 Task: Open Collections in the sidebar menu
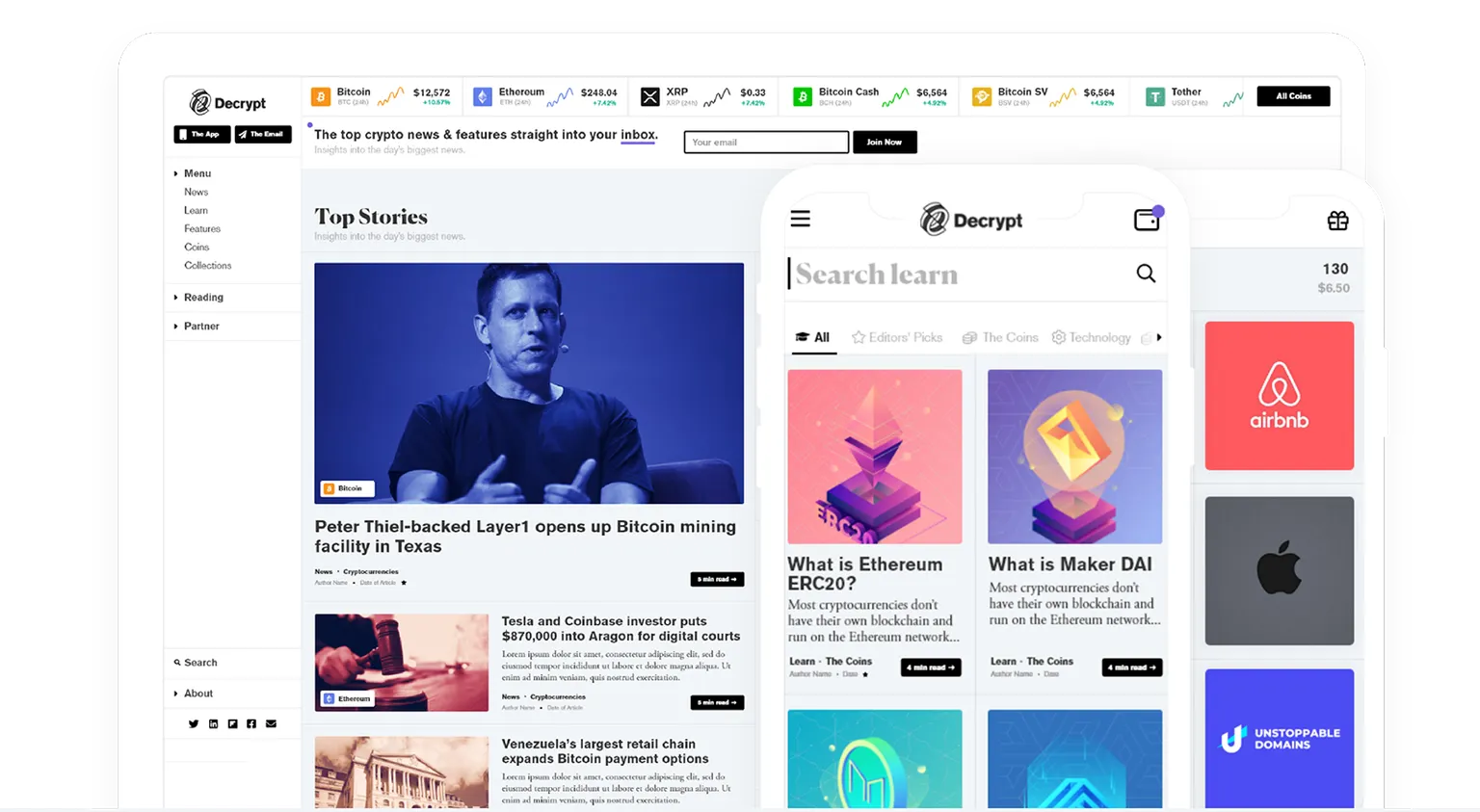[x=208, y=265]
